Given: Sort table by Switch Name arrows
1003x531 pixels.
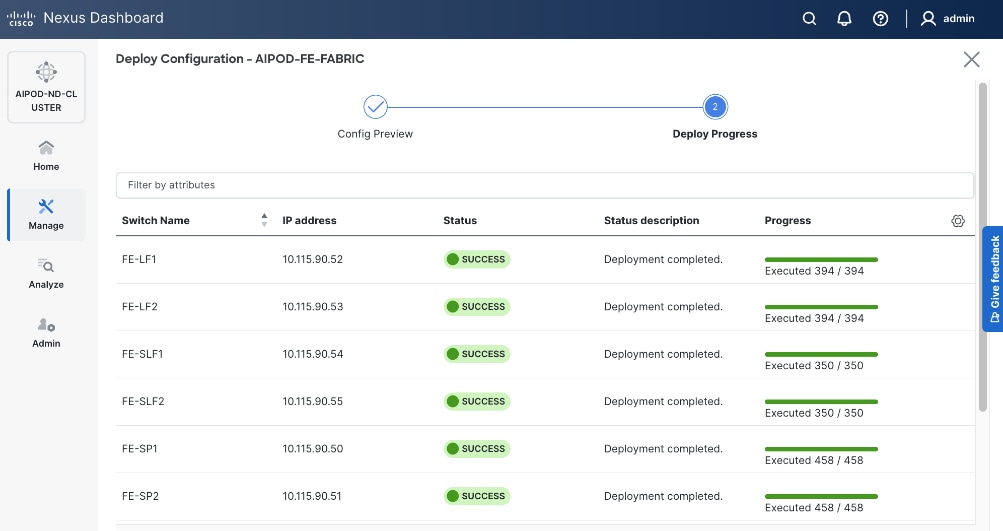Looking at the screenshot, I should tap(264, 220).
